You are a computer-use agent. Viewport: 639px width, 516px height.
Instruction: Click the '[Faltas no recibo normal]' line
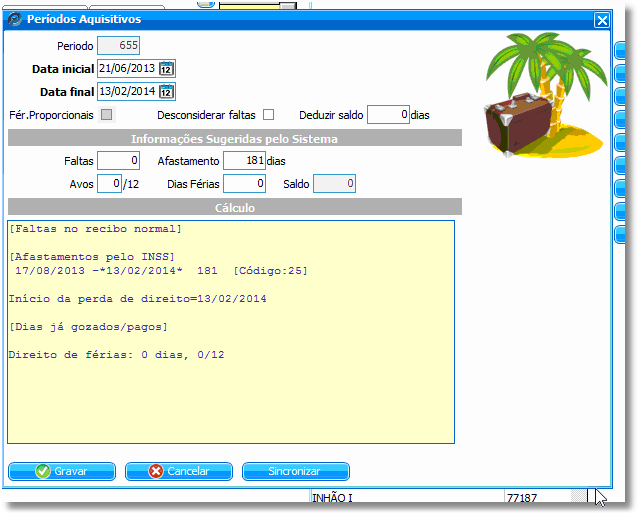pyautogui.click(x=95, y=229)
